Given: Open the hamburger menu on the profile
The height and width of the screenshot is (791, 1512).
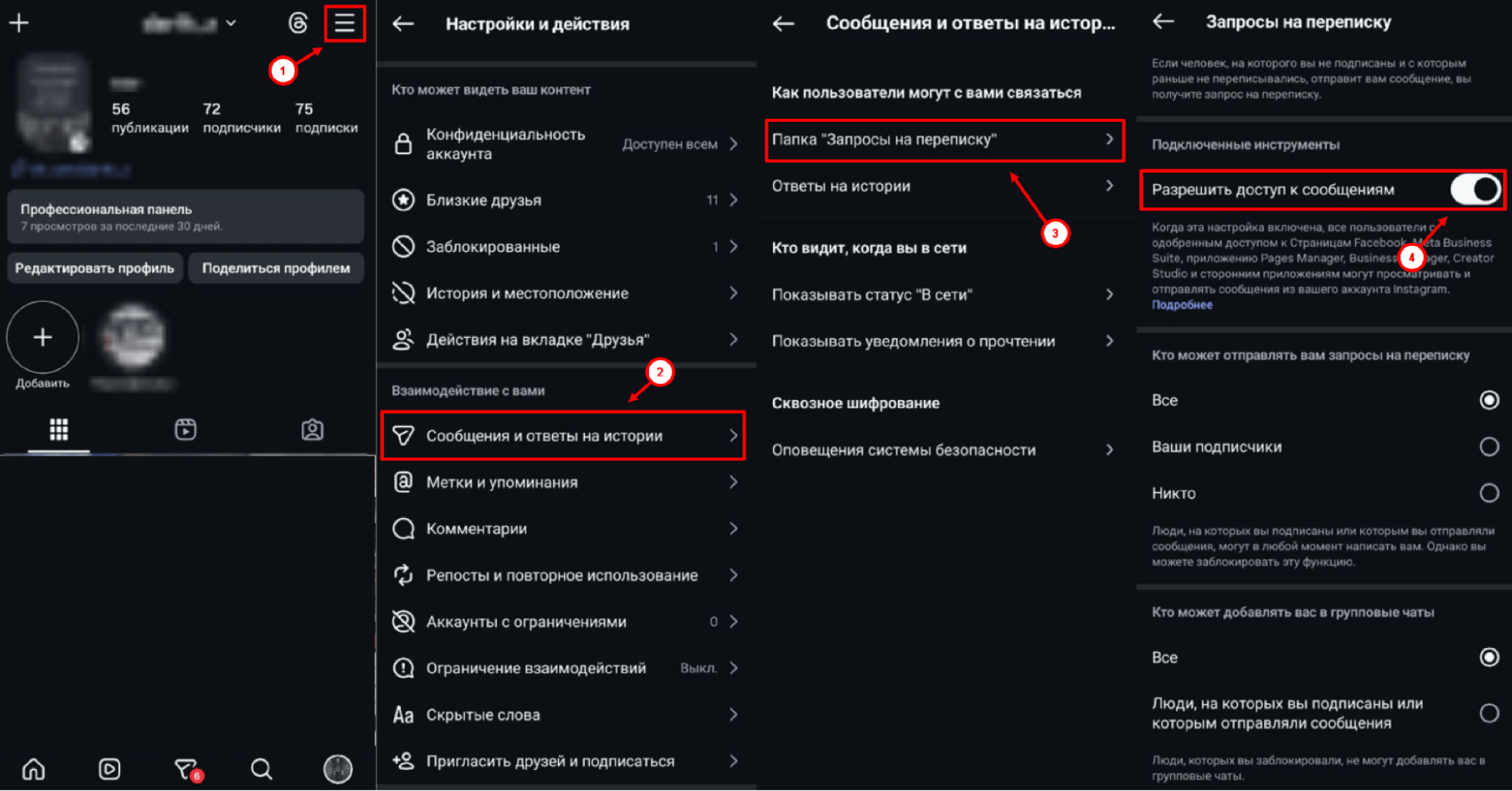Looking at the screenshot, I should (345, 23).
